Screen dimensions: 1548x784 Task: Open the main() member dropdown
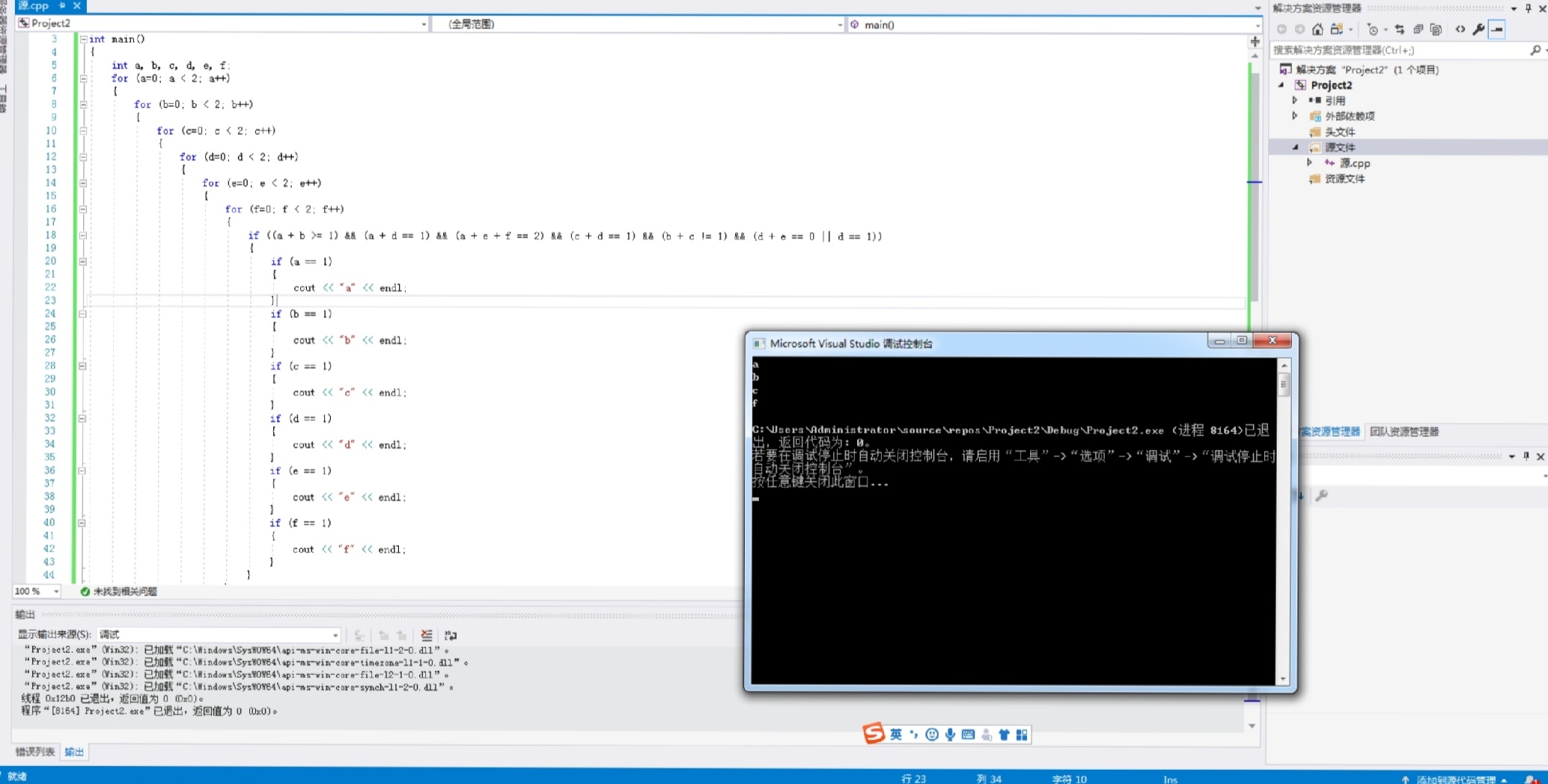click(x=1257, y=25)
